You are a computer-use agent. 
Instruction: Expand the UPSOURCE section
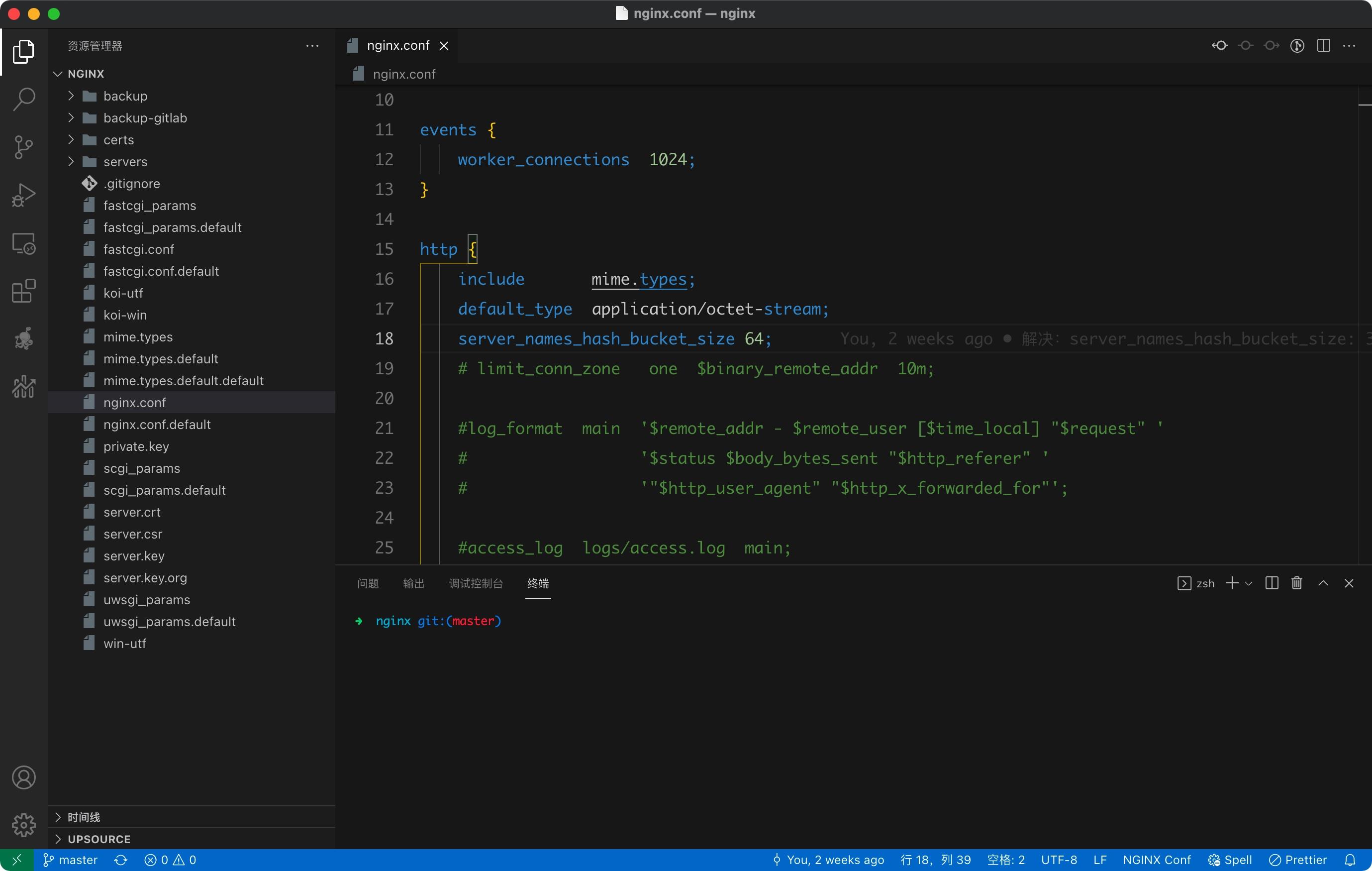[98, 839]
